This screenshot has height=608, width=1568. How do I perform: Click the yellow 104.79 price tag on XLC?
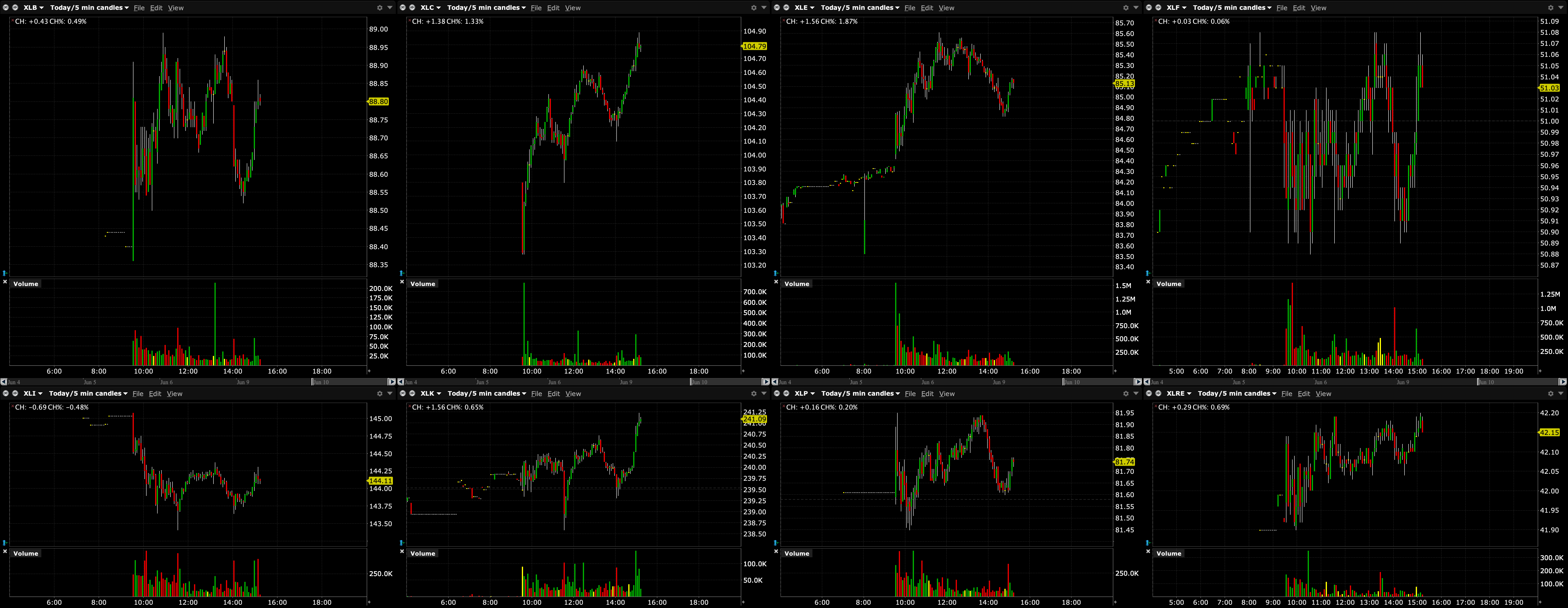pos(754,46)
